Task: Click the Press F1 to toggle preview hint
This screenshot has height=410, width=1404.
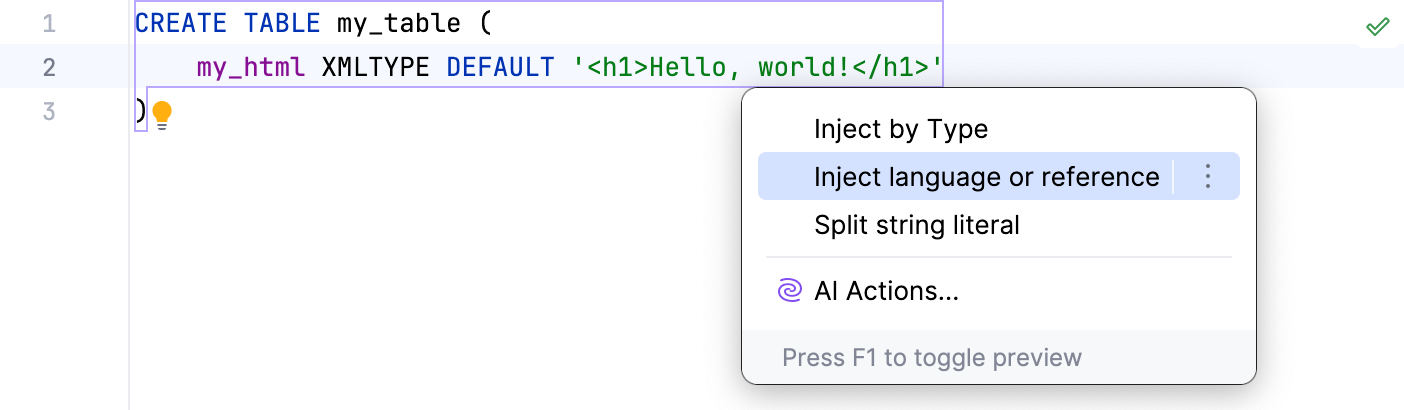Action: coord(931,357)
